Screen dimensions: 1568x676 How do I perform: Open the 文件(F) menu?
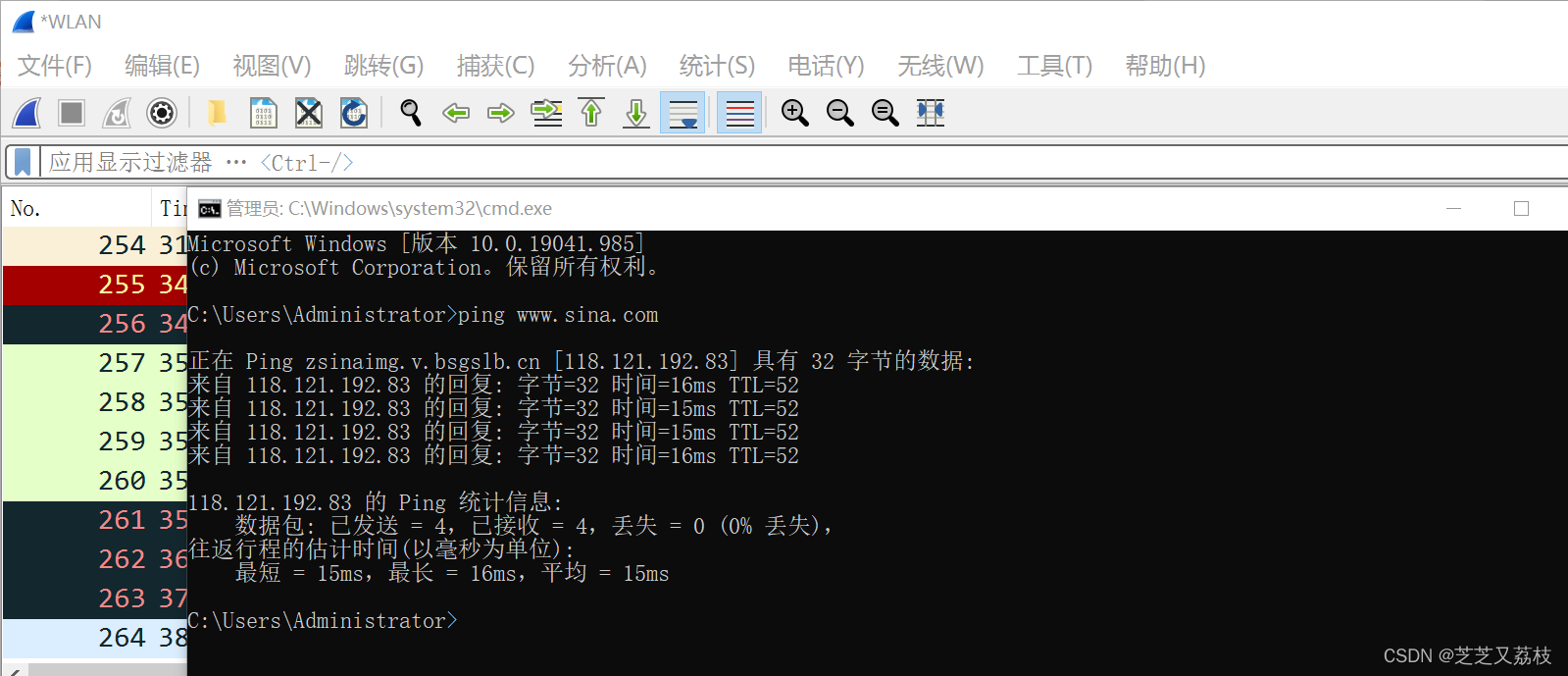[x=55, y=66]
